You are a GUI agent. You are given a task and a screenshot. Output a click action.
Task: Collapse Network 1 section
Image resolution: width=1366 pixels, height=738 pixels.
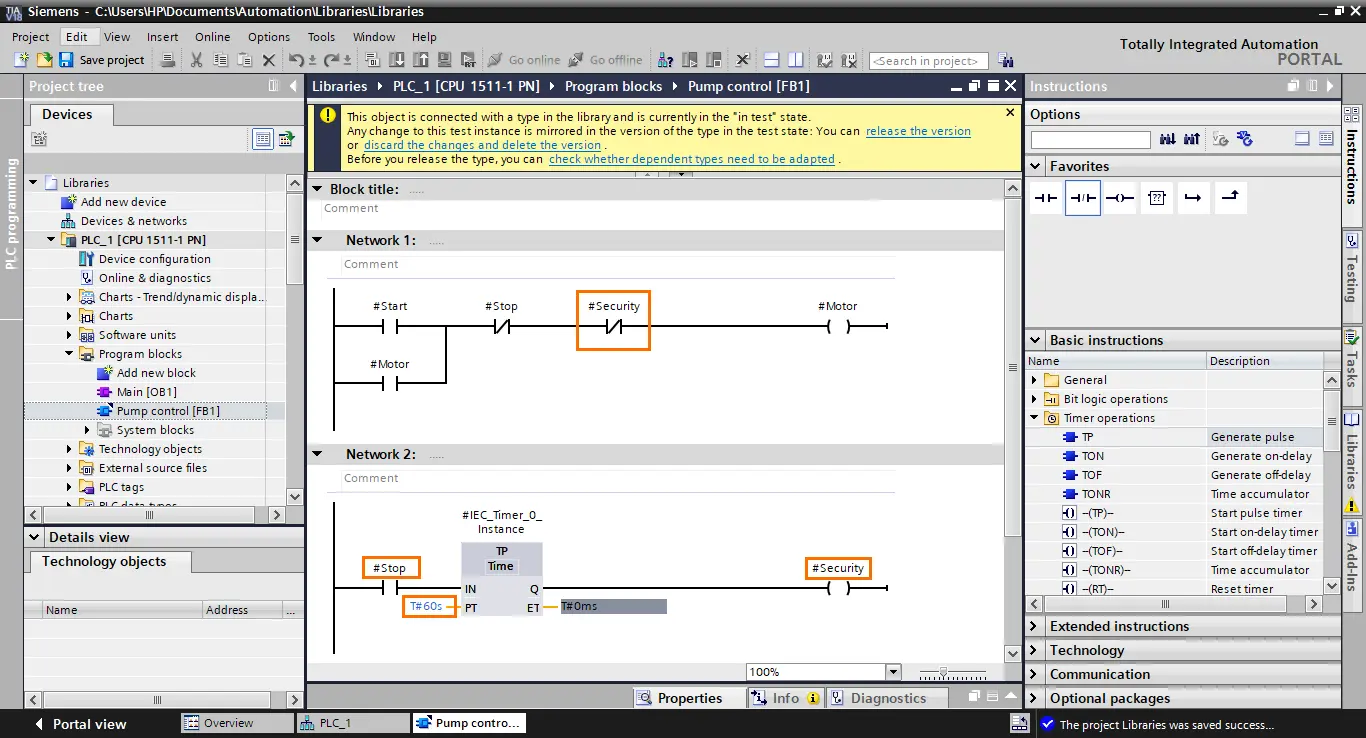point(317,240)
